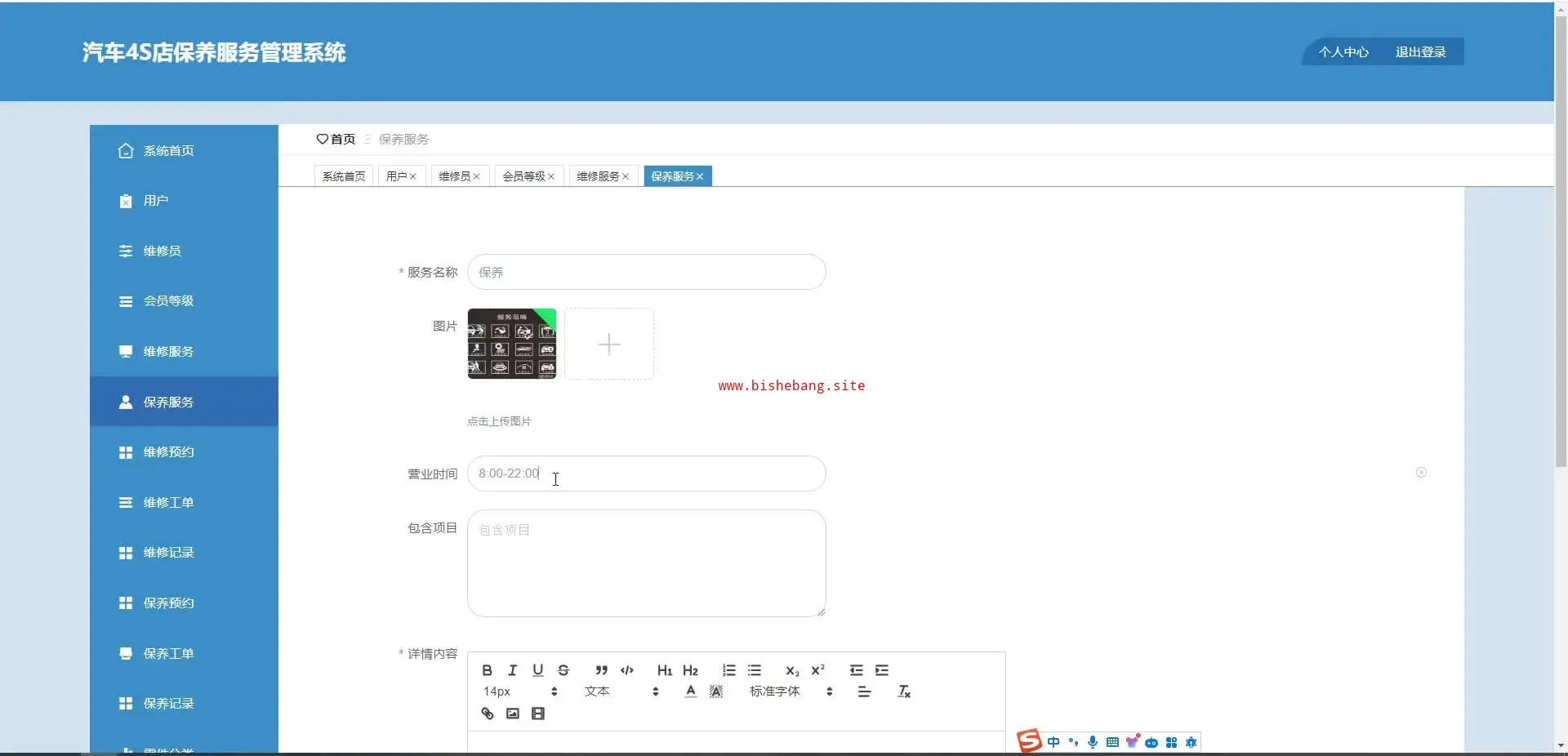
Task: Click the Sogou voice input microphone
Action: click(1093, 742)
